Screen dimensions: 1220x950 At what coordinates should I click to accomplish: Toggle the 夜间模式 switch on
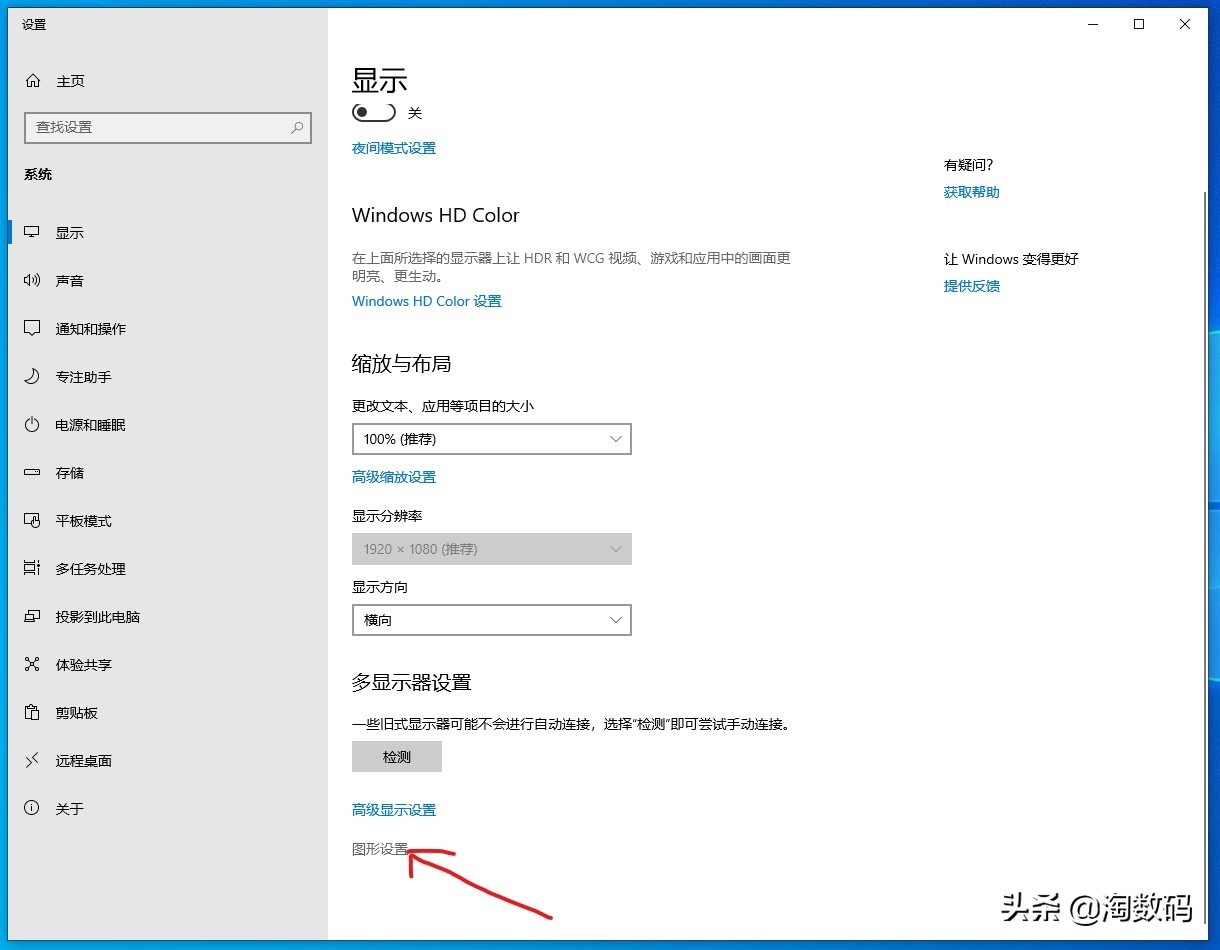[373, 112]
